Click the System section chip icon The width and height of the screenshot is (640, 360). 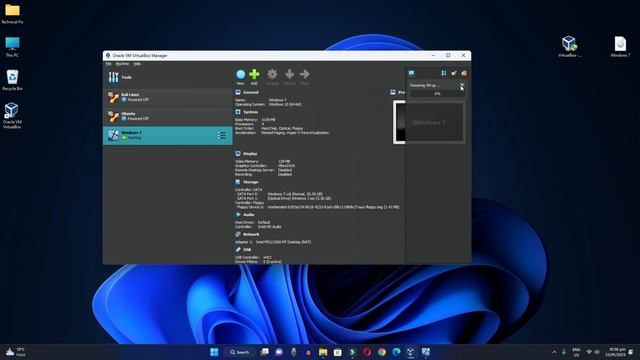[238, 112]
